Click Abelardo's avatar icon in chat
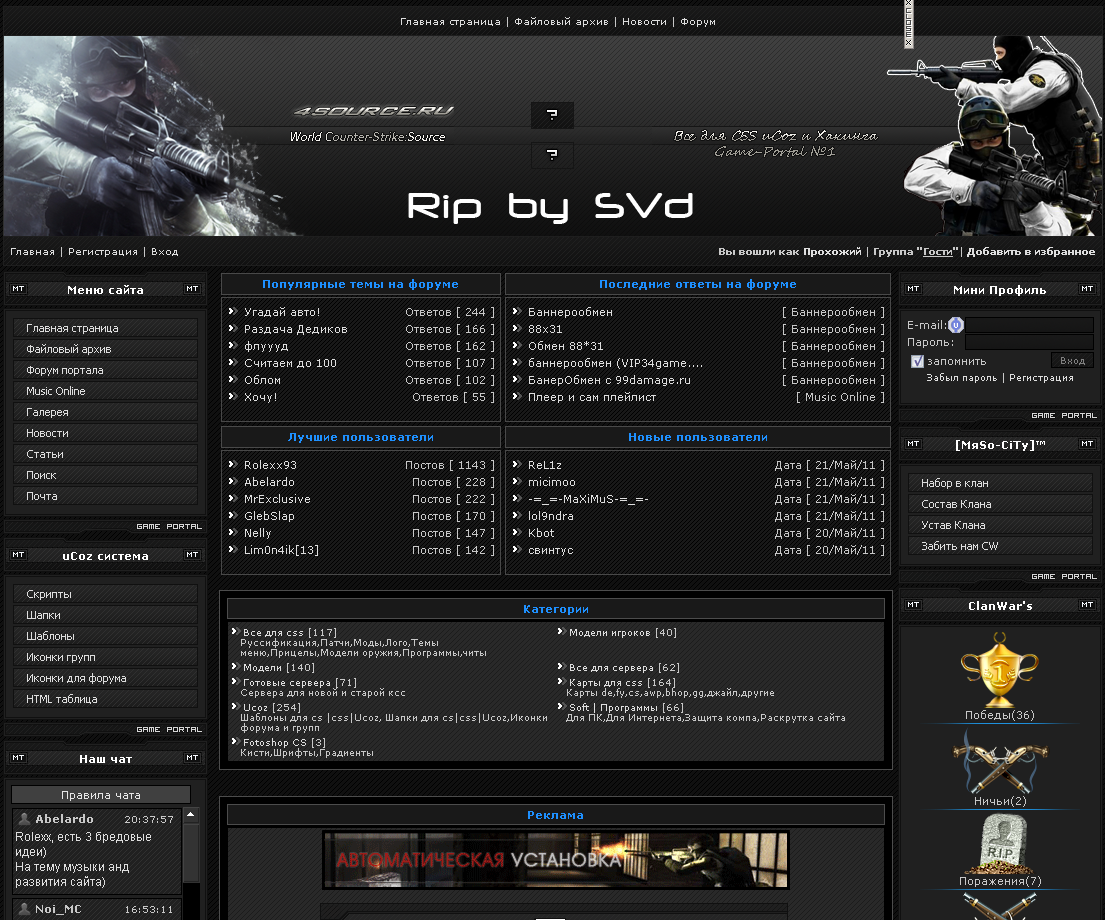 (x=25, y=819)
